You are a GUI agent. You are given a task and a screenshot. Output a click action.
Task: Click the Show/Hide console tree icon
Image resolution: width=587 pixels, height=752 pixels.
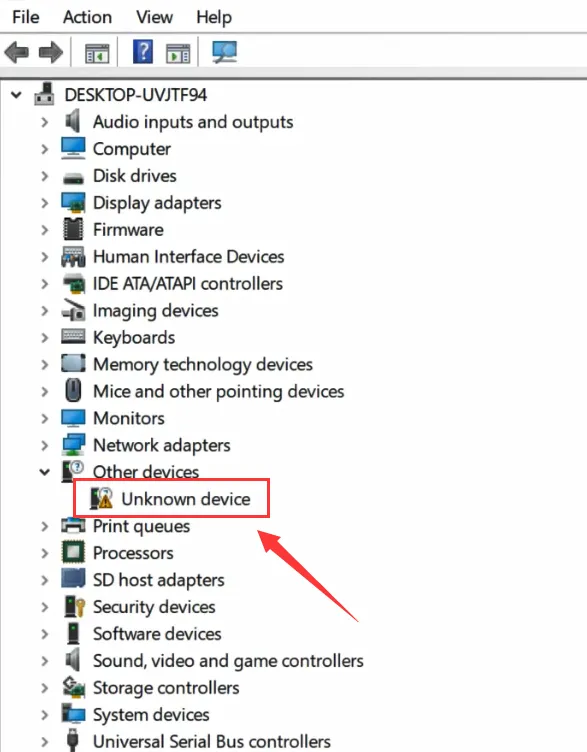pos(97,53)
